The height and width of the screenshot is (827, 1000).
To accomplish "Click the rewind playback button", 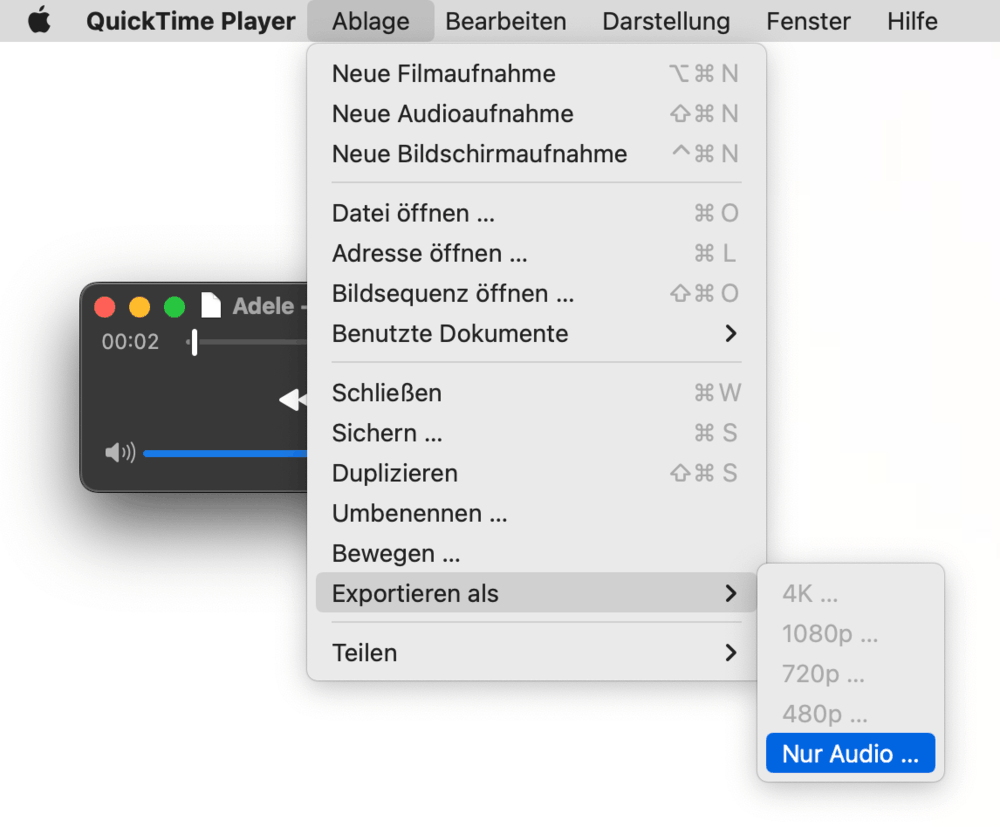I will tap(293, 400).
